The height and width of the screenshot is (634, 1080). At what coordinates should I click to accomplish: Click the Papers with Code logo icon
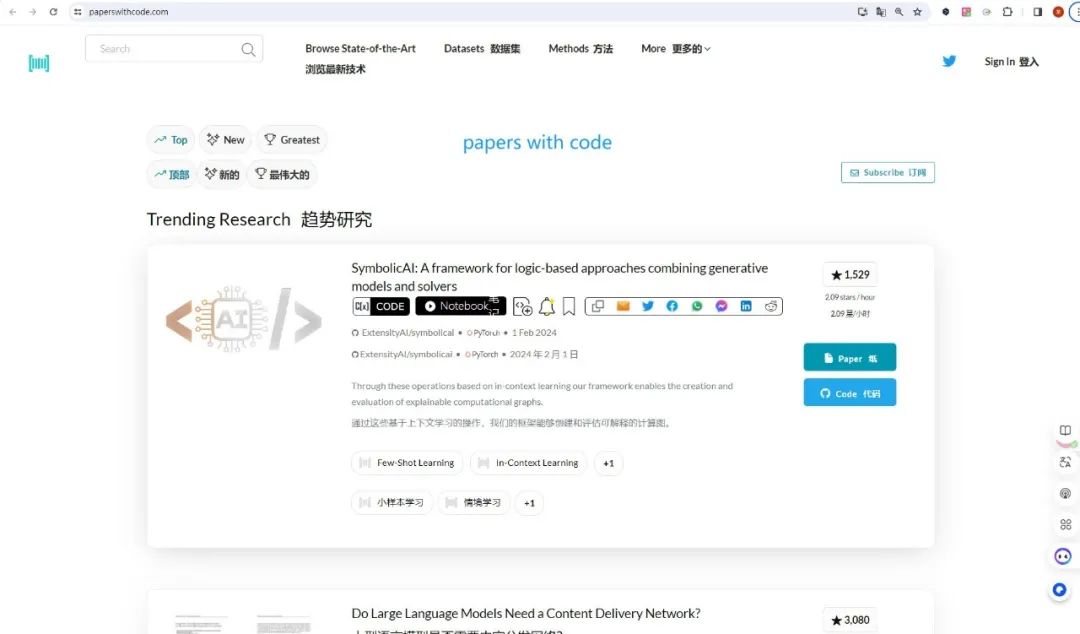pos(39,63)
